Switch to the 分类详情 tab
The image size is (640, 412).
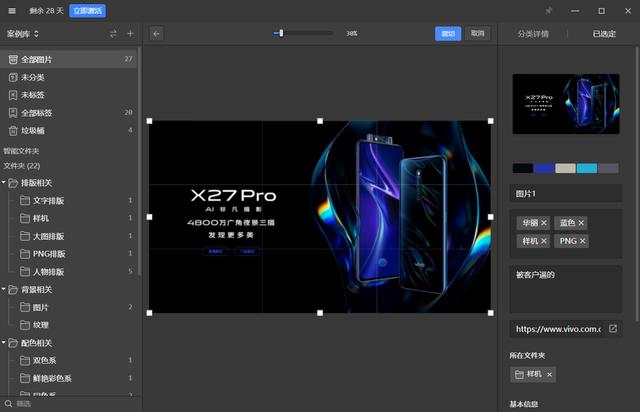(x=533, y=34)
